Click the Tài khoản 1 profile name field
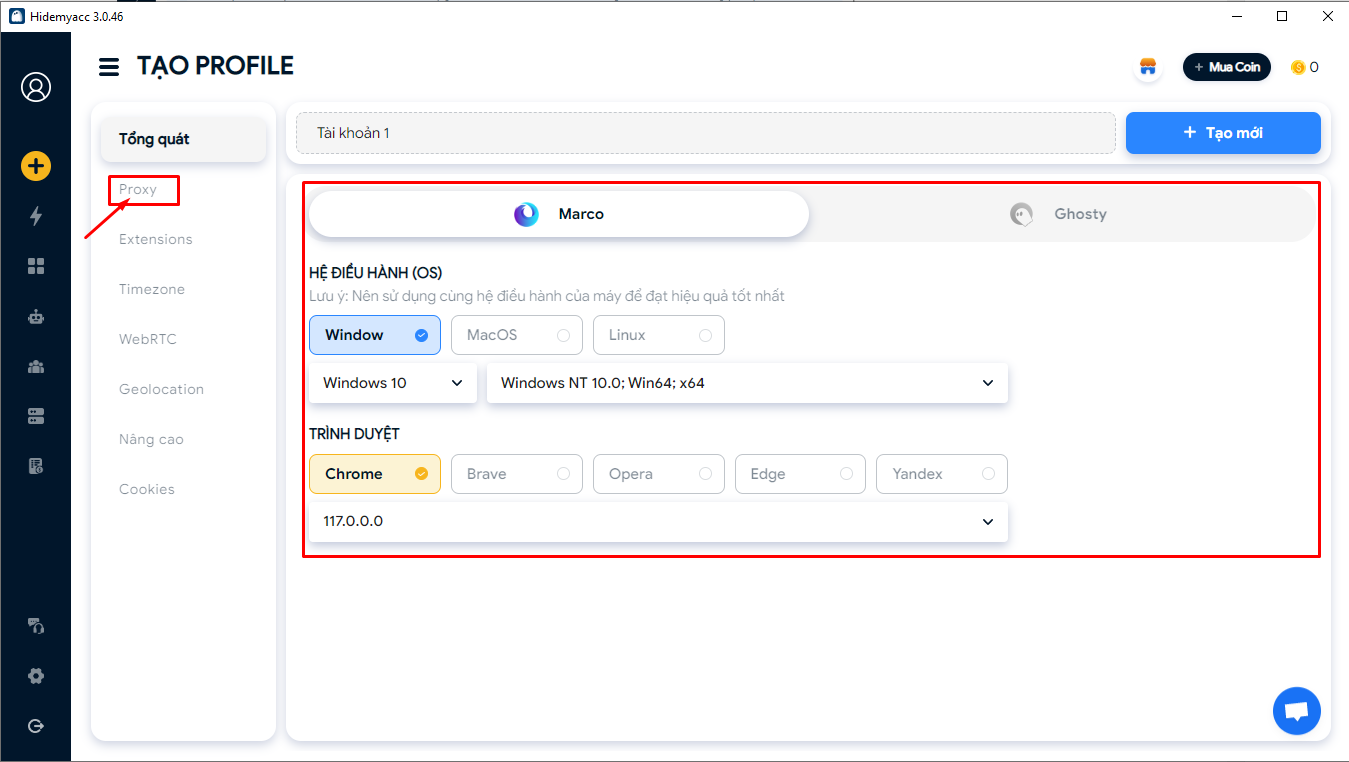1349x762 pixels. pos(706,133)
